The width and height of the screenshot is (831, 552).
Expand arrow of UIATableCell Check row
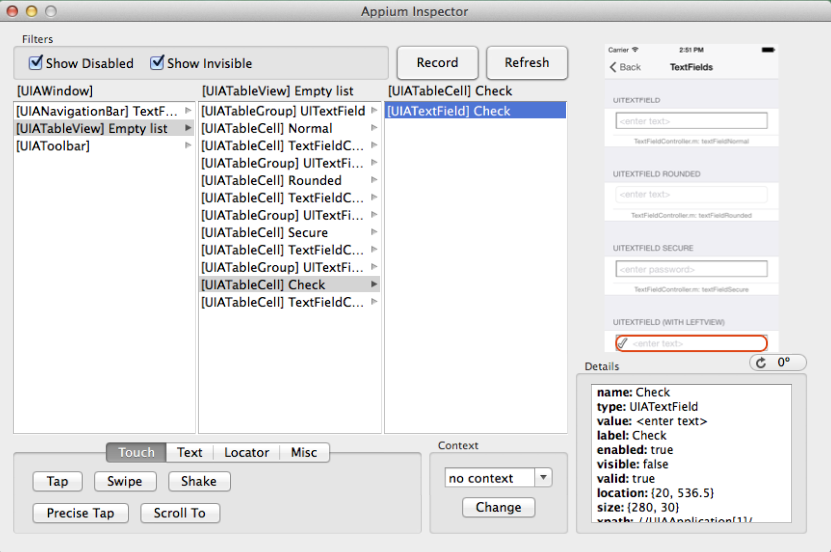[374, 284]
